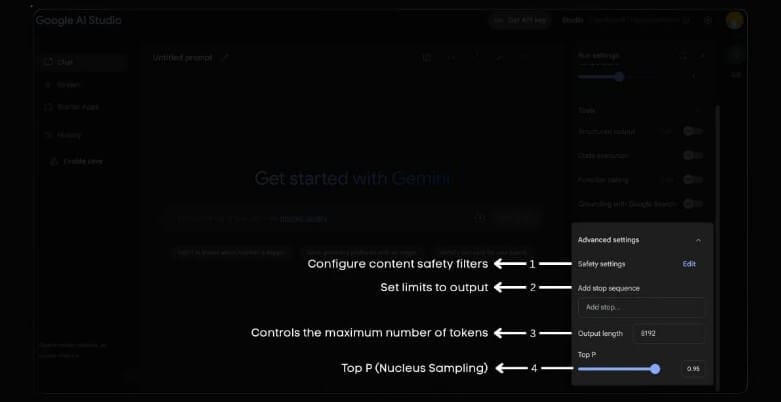The width and height of the screenshot is (781, 402).
Task: Toggle the Function calling switch
Action: 692,180
